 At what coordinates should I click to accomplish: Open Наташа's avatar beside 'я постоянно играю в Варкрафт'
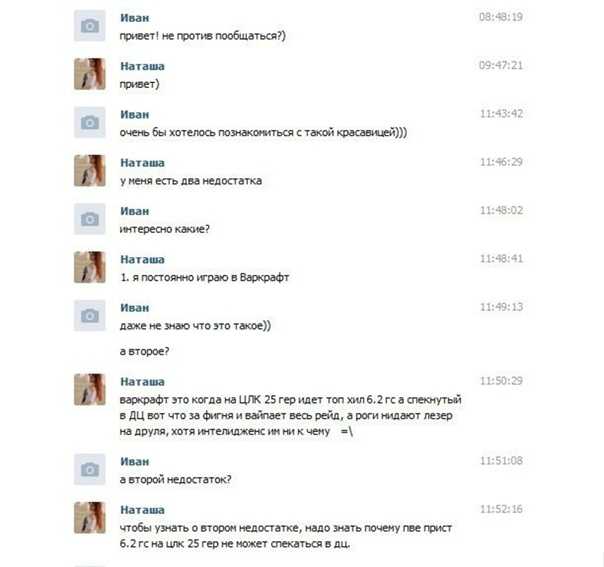pos(90,267)
